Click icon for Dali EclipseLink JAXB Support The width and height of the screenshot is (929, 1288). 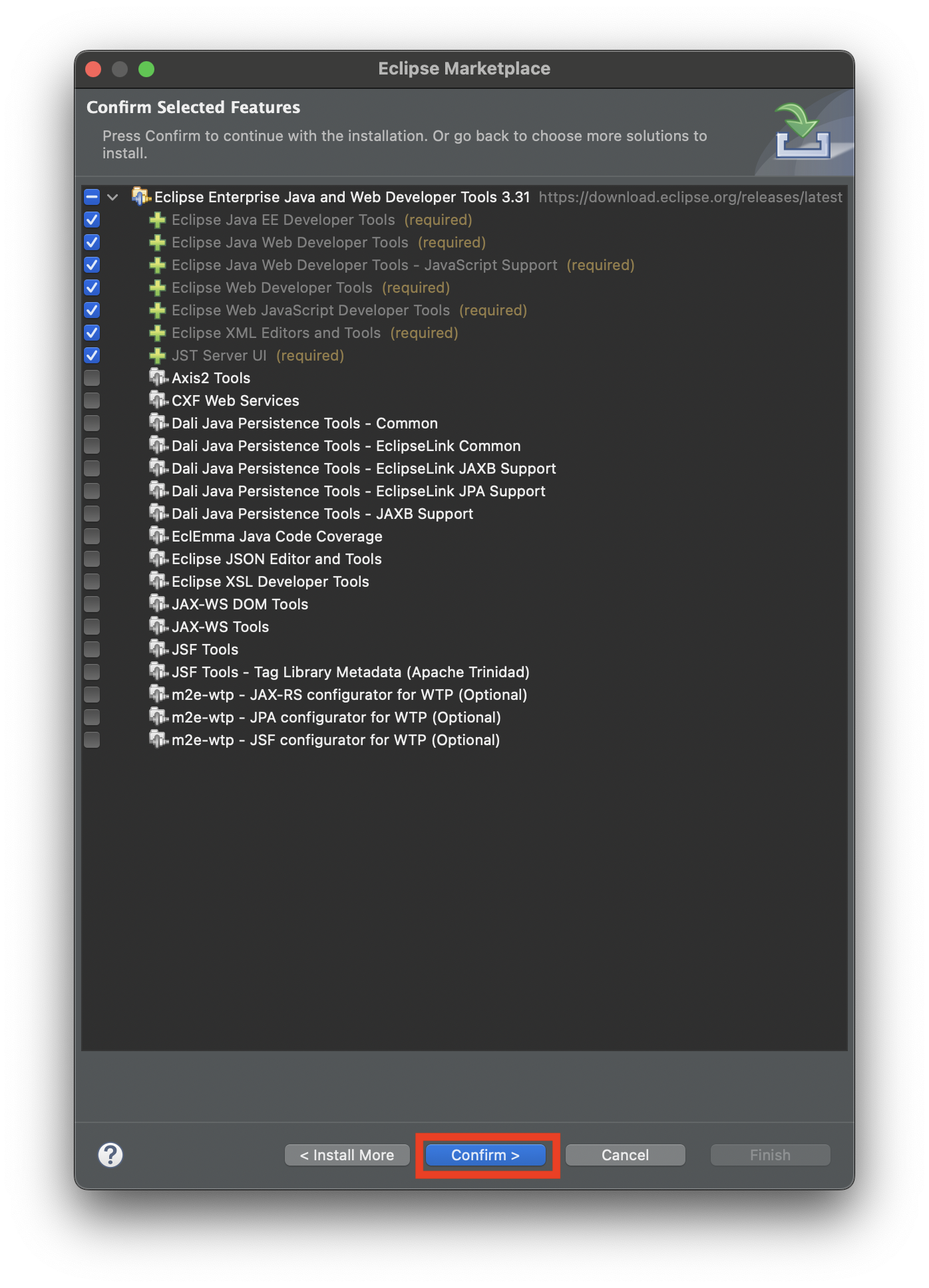pyautogui.click(x=158, y=468)
